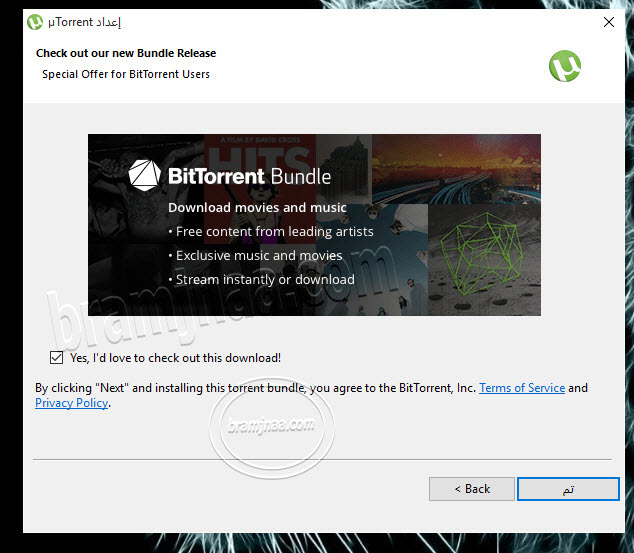The height and width of the screenshot is (553, 634).
Task: Uncheck the "Yes, I'd love to check out" checkbox
Action: point(55,357)
